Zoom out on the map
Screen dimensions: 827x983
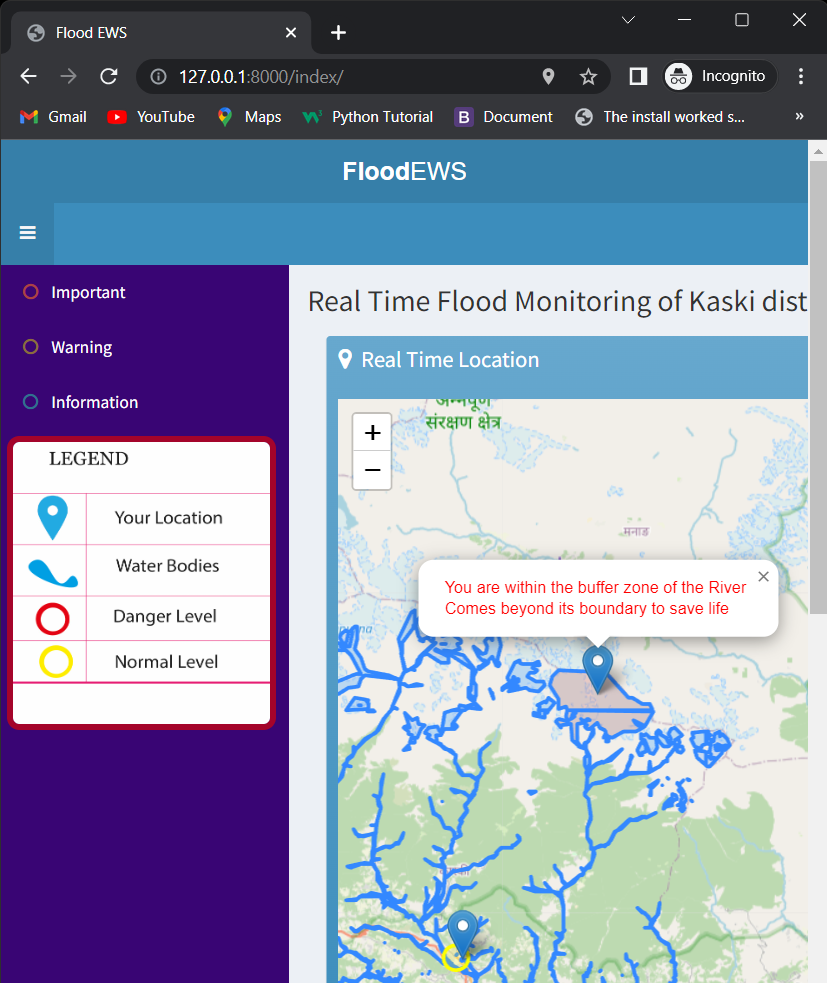coord(372,470)
